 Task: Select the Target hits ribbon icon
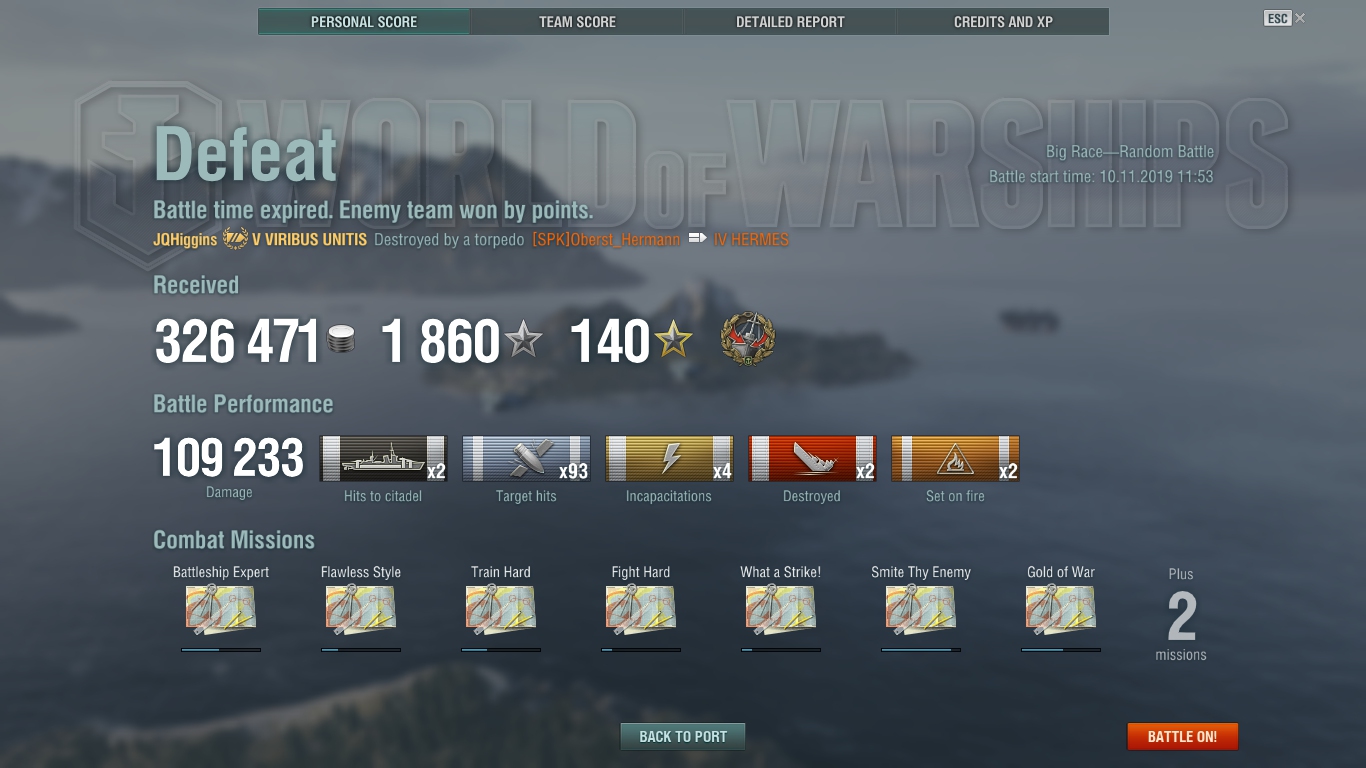(526, 459)
